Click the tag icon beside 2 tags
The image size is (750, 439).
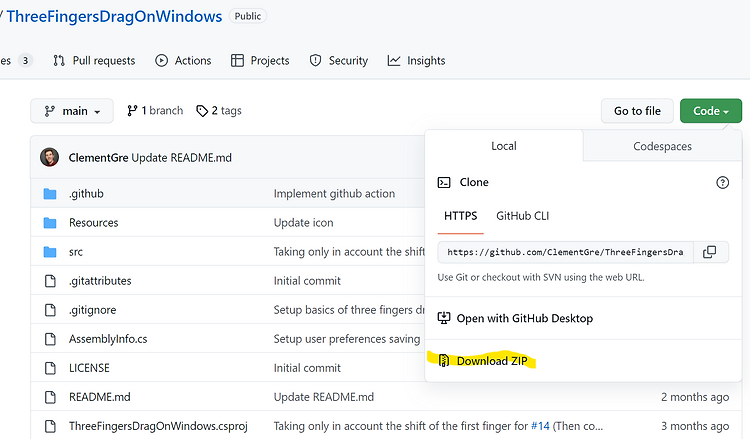pos(202,111)
